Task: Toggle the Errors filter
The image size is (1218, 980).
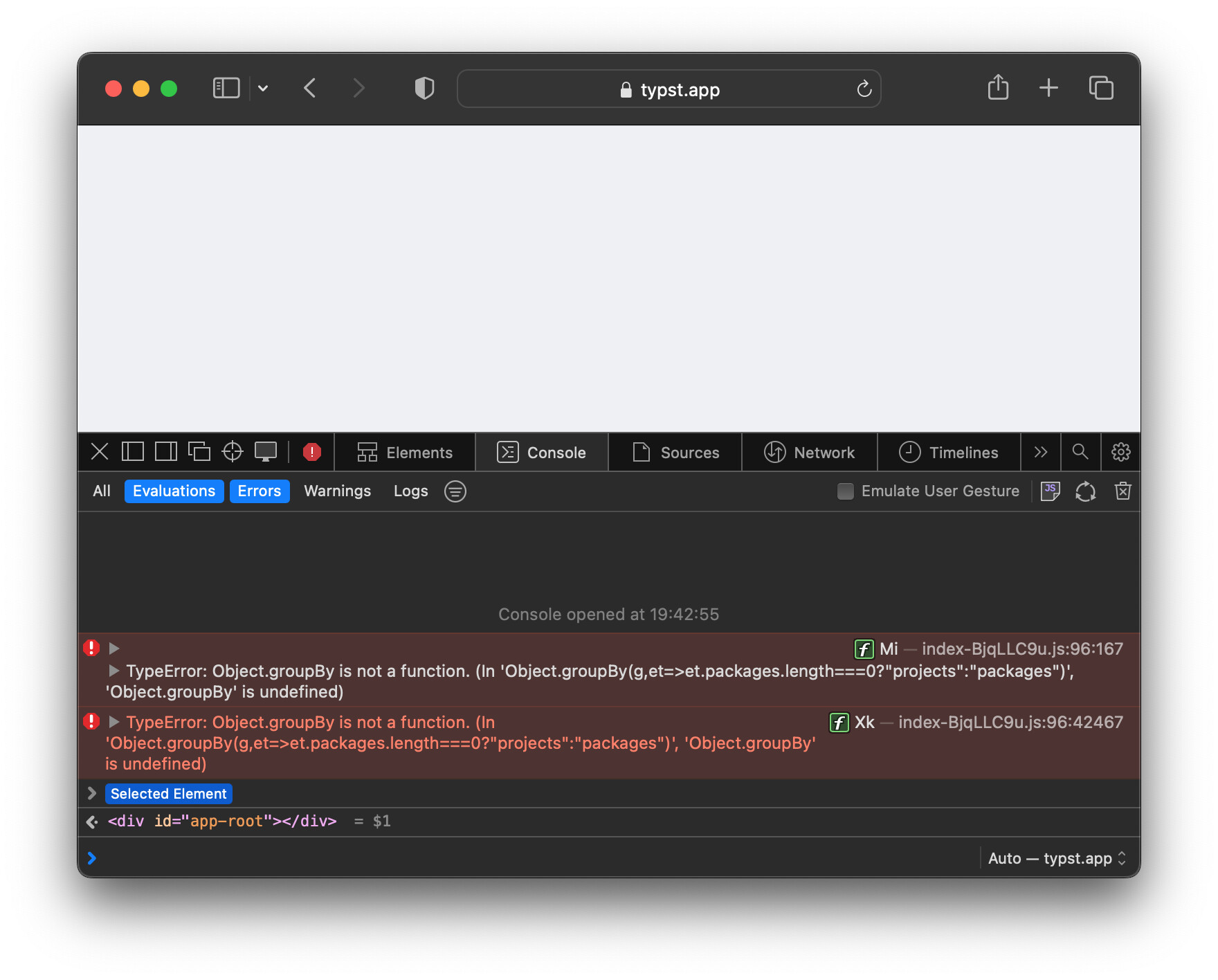Action: (x=260, y=491)
